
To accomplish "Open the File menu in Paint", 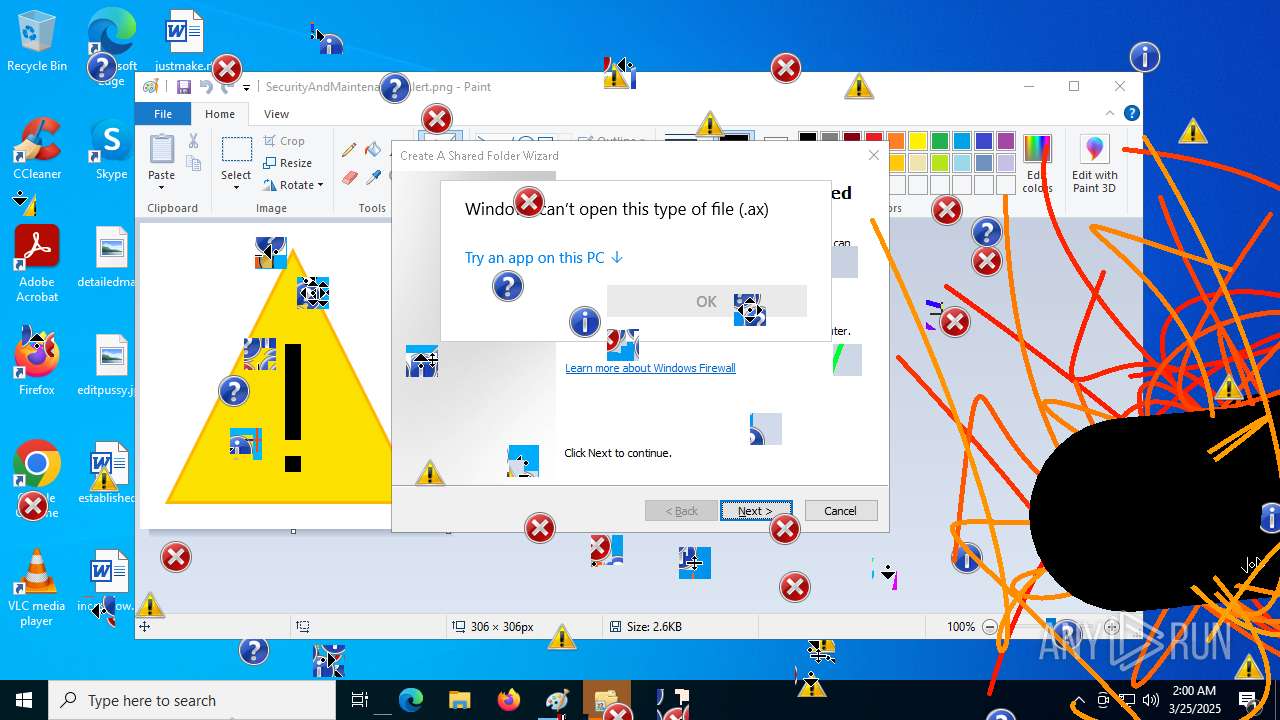I will tap(163, 114).
